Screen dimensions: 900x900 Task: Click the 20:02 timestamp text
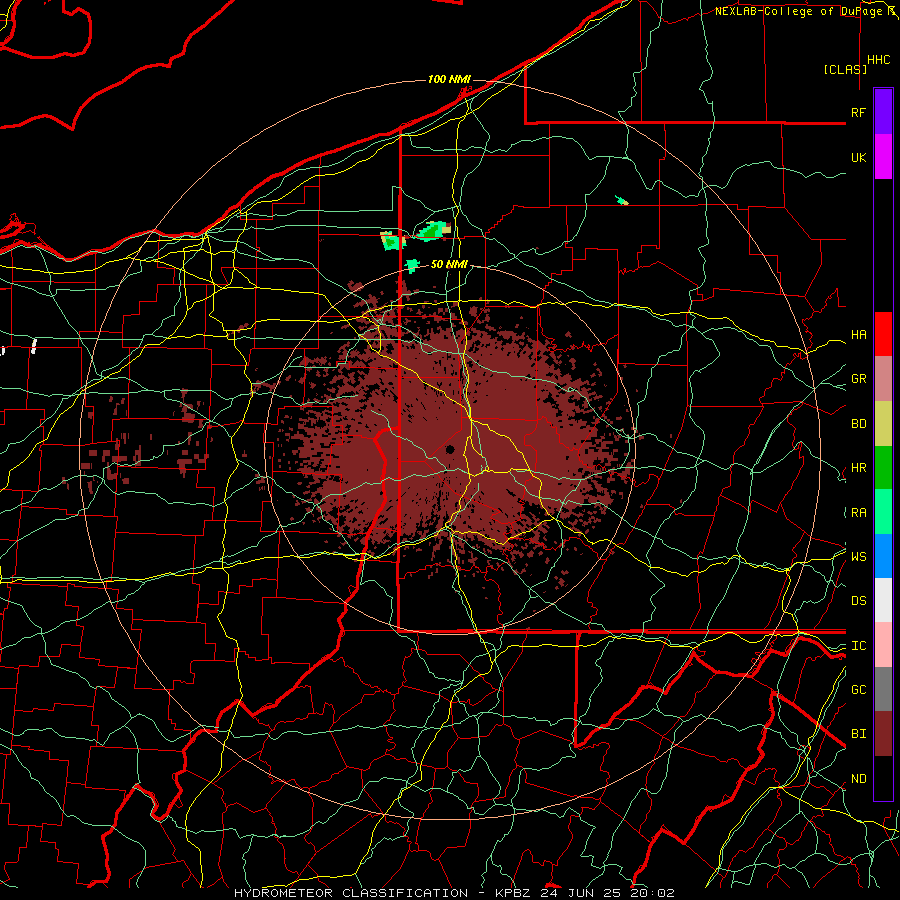[653, 893]
